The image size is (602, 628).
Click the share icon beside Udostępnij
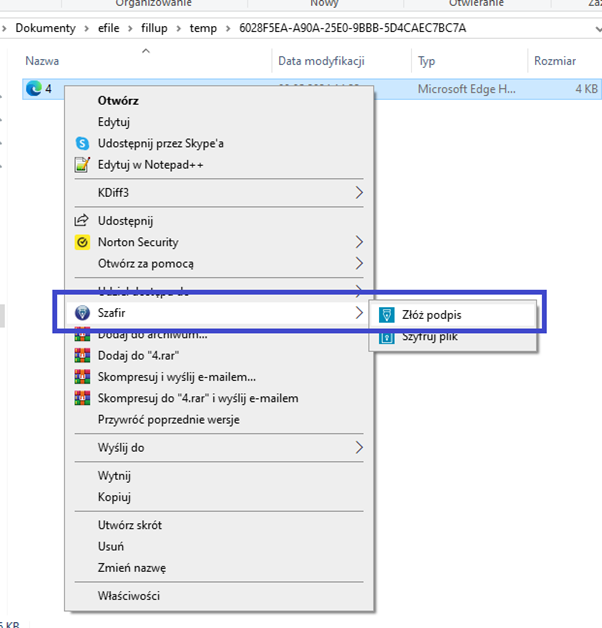(x=82, y=221)
